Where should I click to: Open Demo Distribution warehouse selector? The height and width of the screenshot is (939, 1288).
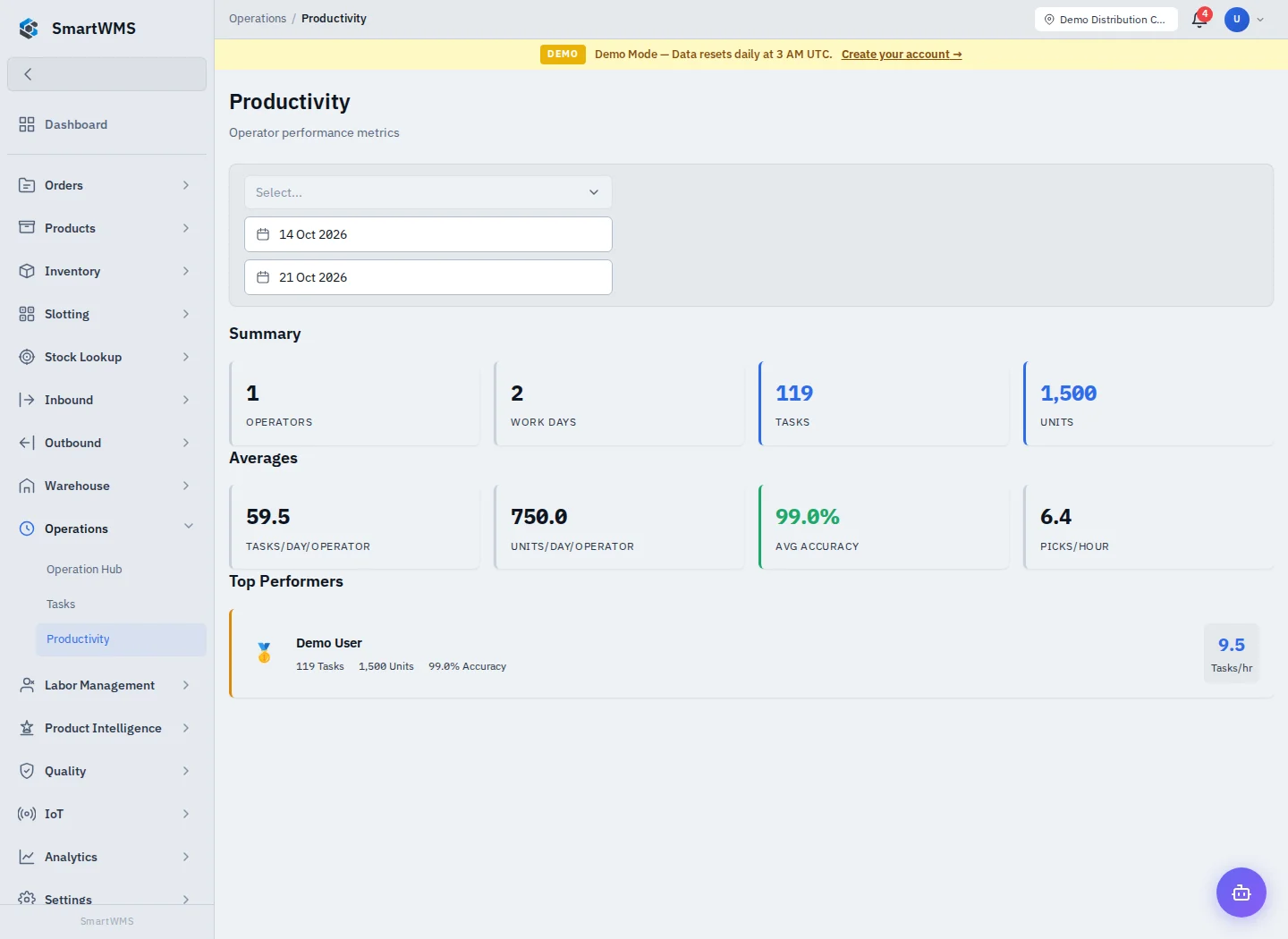[1106, 20]
